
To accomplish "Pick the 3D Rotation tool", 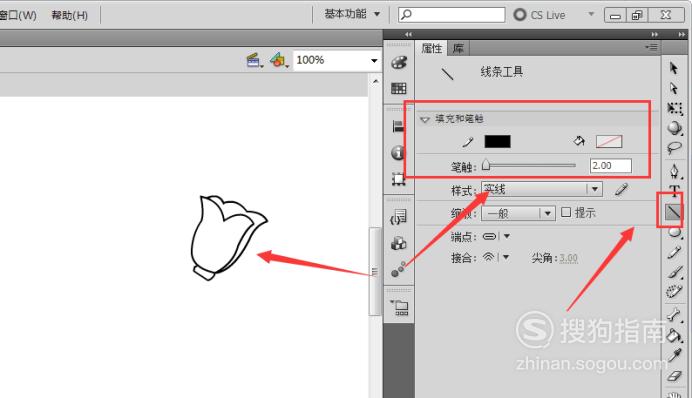I will (x=674, y=128).
